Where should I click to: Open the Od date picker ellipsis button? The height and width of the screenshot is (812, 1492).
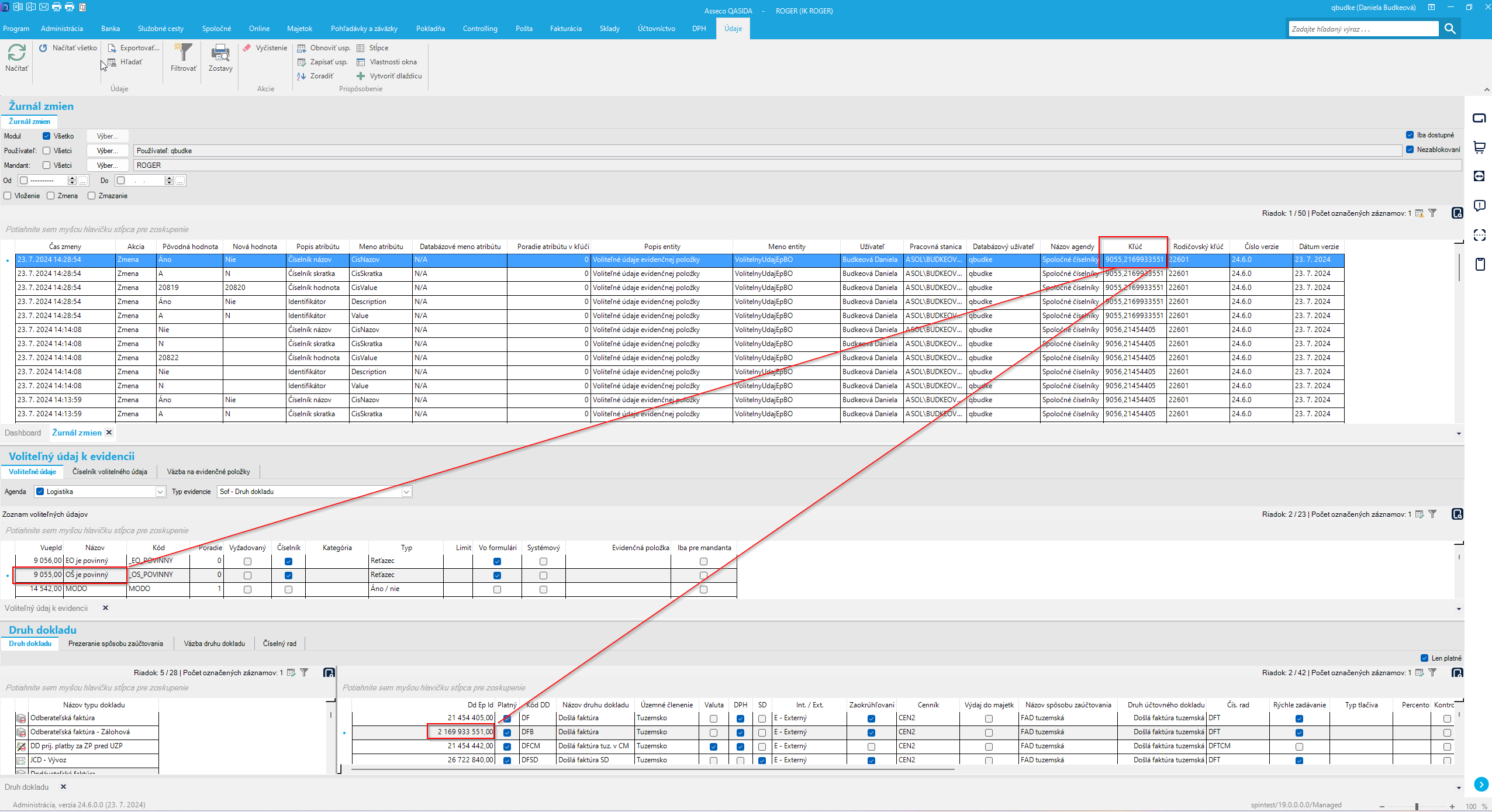click(x=83, y=181)
